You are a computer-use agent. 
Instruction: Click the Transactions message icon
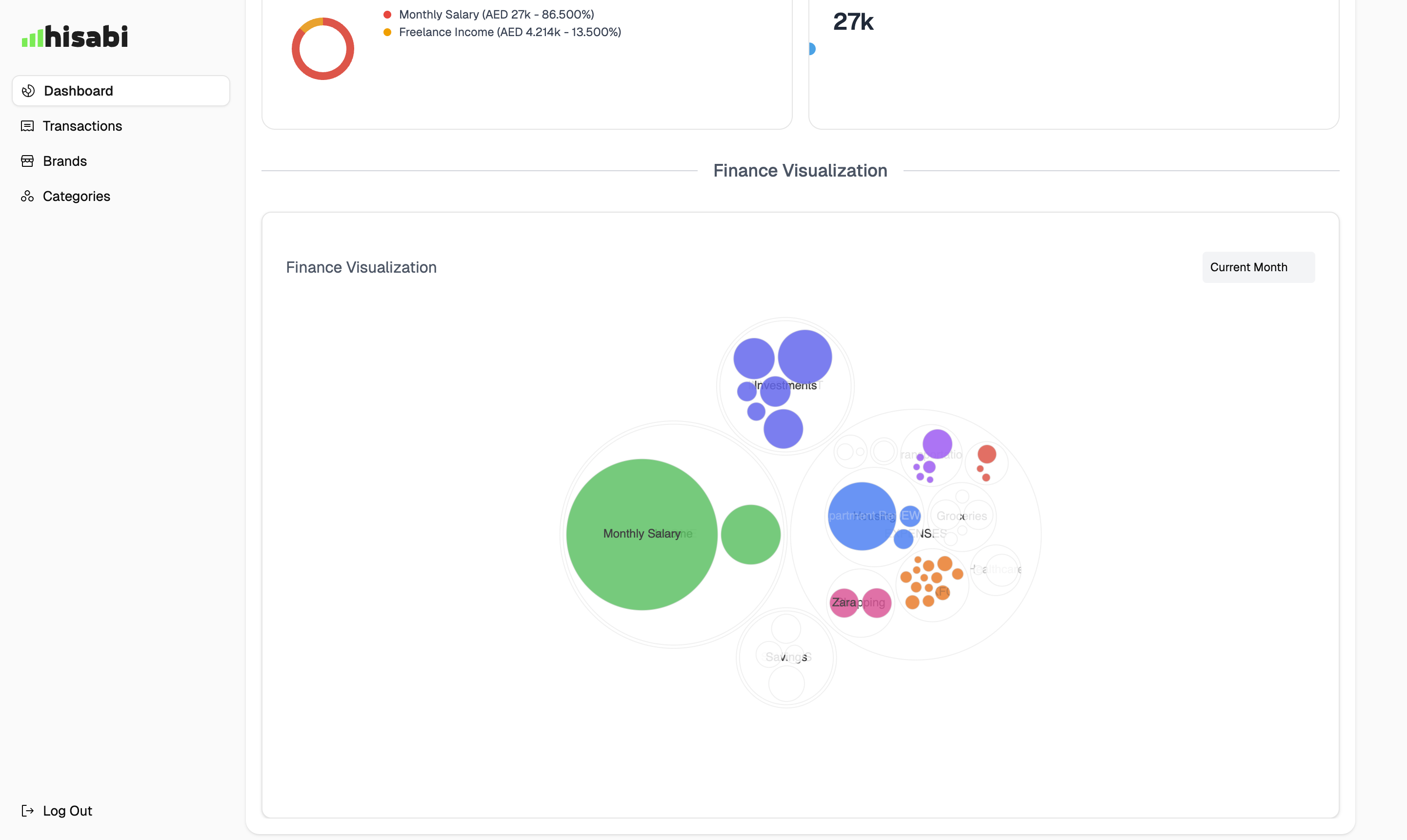point(28,126)
